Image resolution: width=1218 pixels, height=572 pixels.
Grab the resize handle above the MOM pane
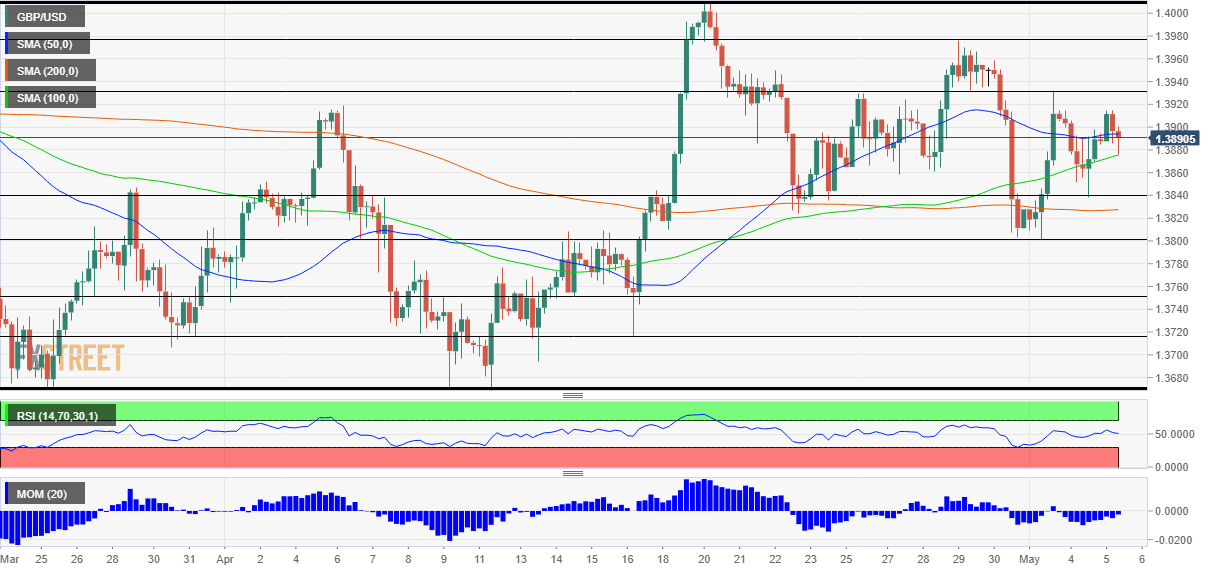coord(573,473)
